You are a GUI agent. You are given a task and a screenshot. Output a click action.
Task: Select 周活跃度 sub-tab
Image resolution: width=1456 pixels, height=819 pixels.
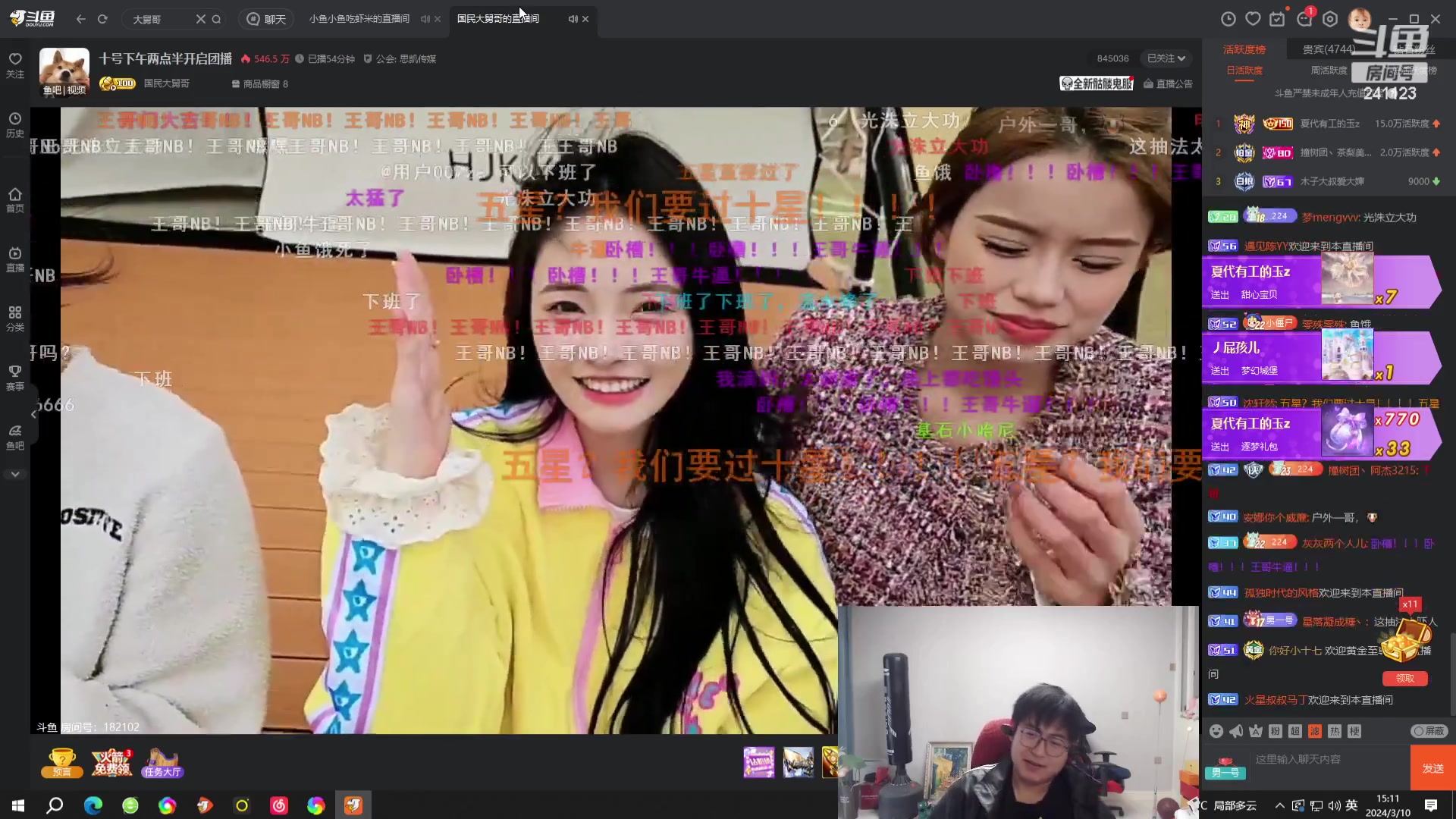[x=1329, y=71]
